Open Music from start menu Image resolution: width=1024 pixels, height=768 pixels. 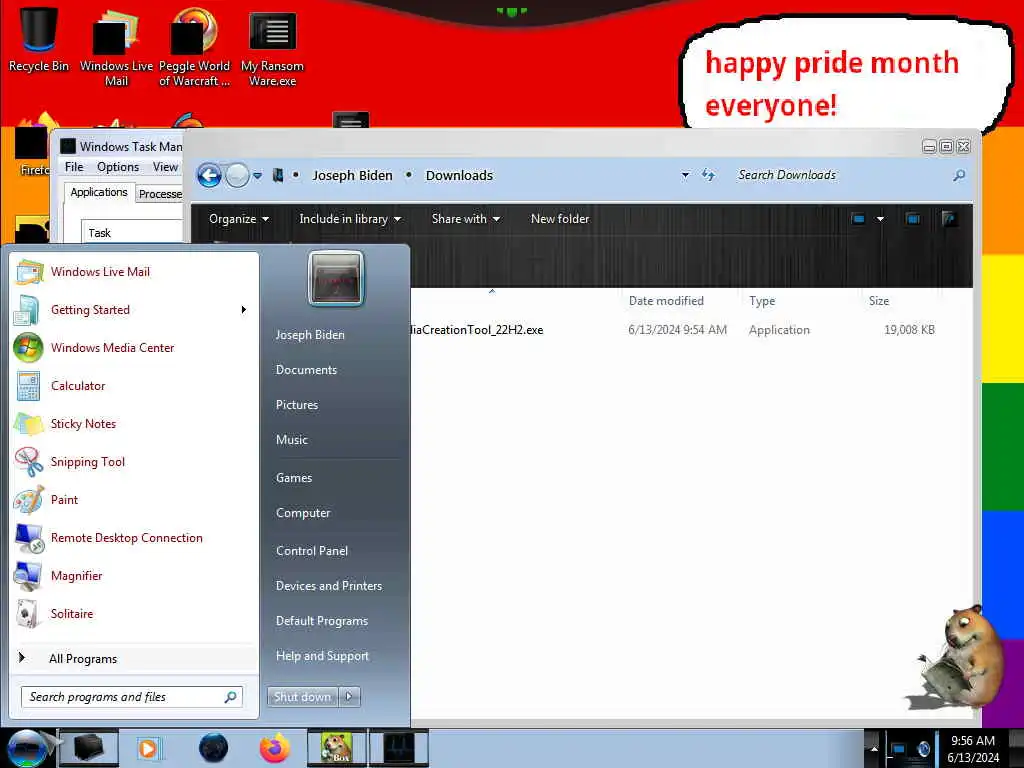tap(291, 440)
